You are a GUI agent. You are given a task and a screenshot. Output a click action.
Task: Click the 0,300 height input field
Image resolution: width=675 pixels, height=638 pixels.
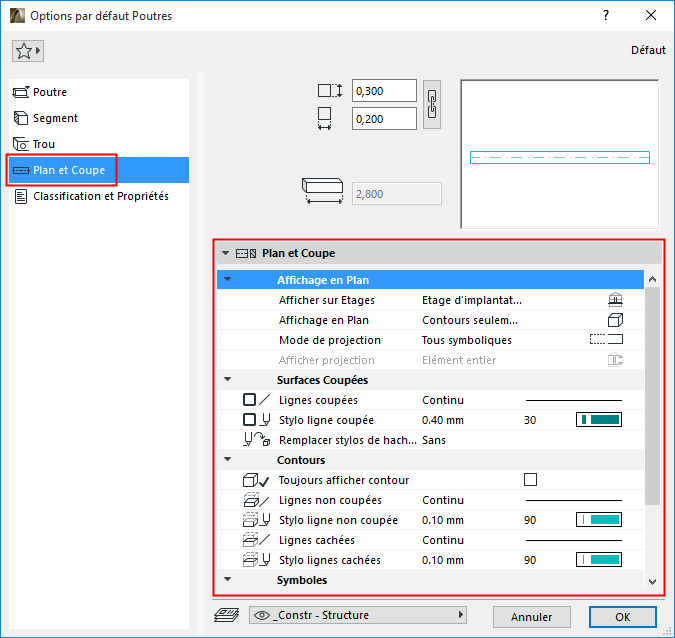384,91
